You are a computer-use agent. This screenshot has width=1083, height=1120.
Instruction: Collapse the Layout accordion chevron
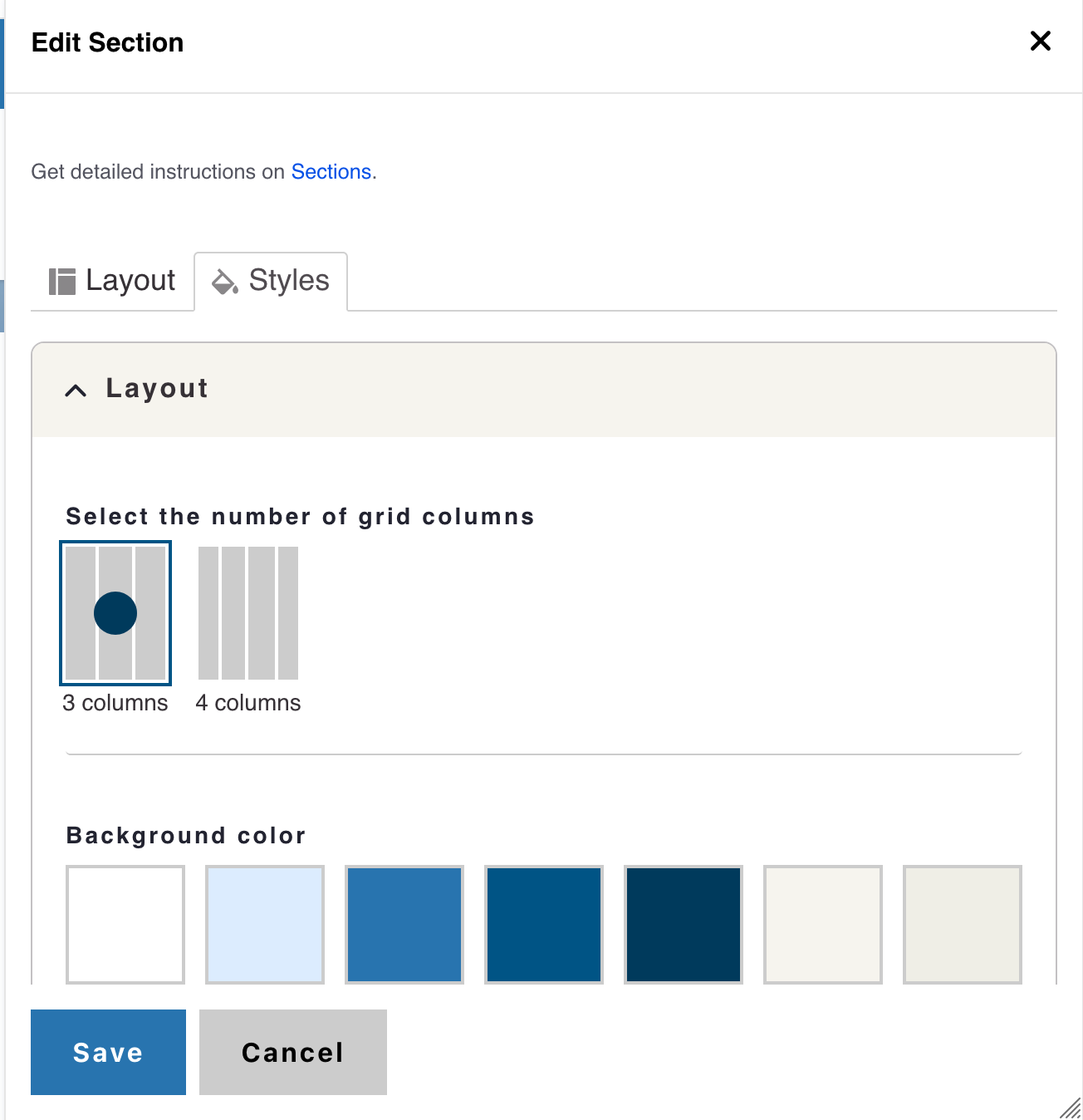point(76,390)
